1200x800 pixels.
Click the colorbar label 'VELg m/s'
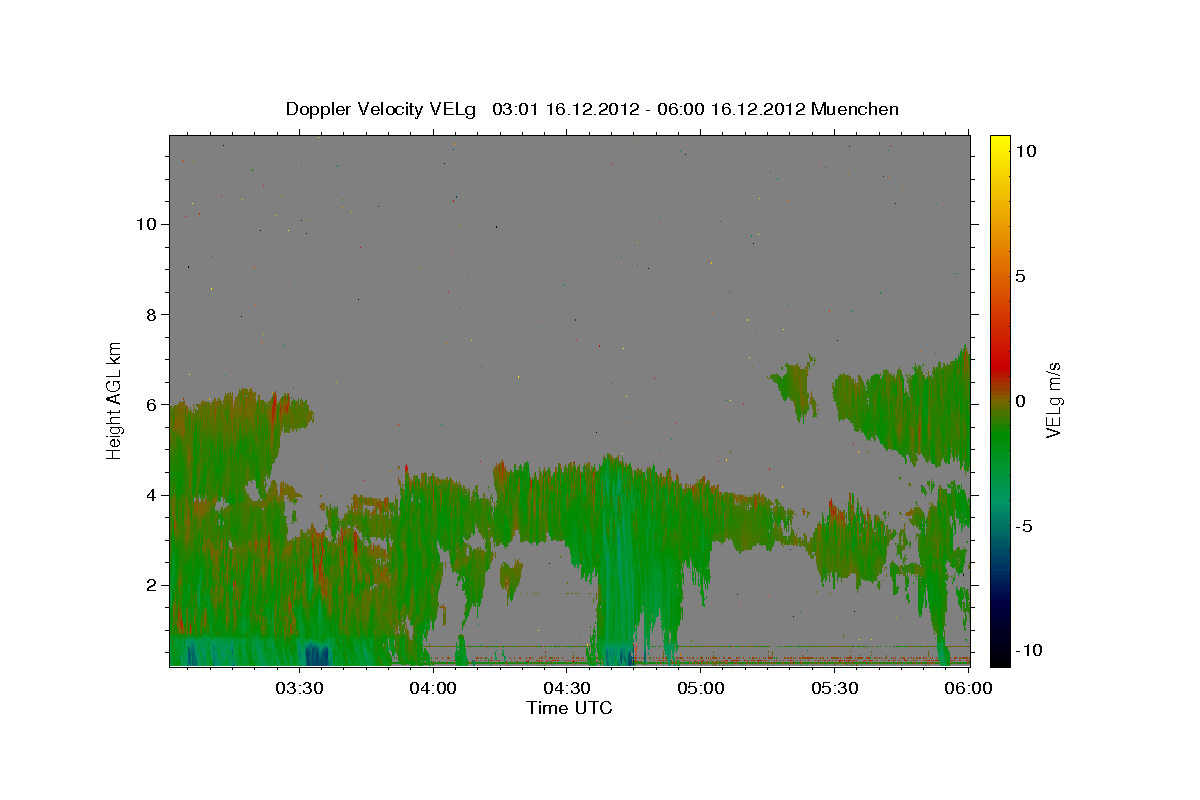(1053, 400)
